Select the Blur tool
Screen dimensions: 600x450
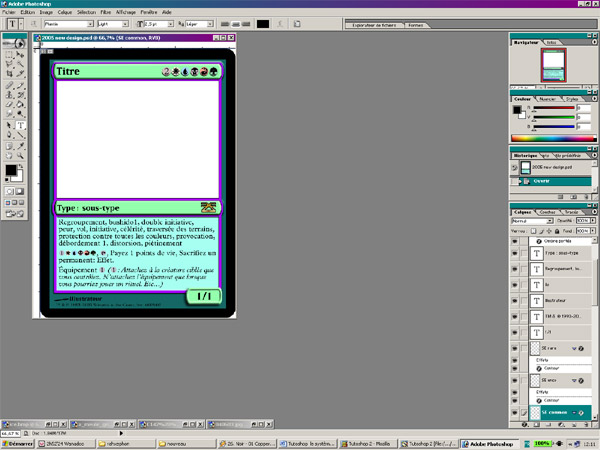(9, 114)
